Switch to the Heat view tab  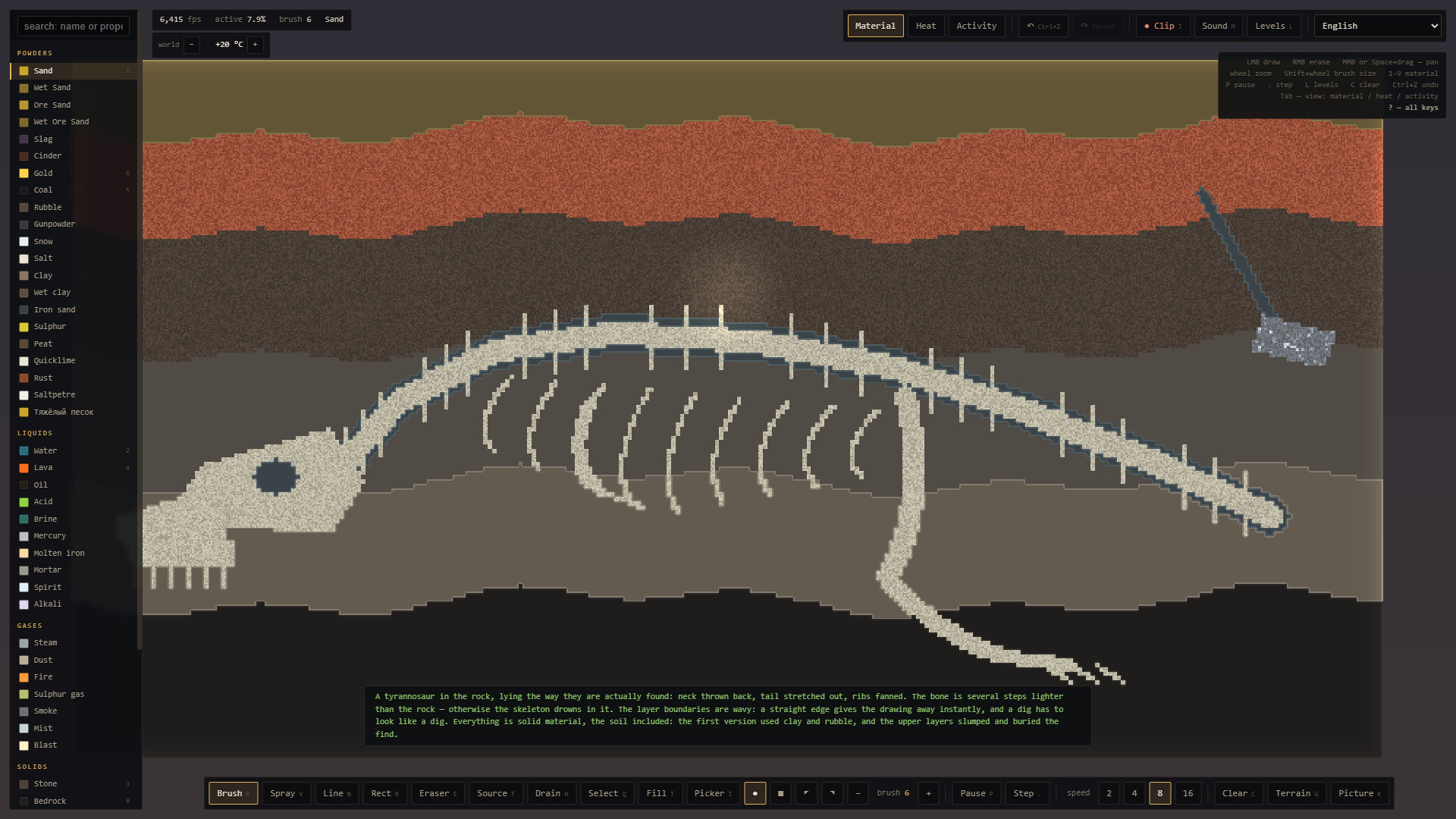pyautogui.click(x=926, y=26)
